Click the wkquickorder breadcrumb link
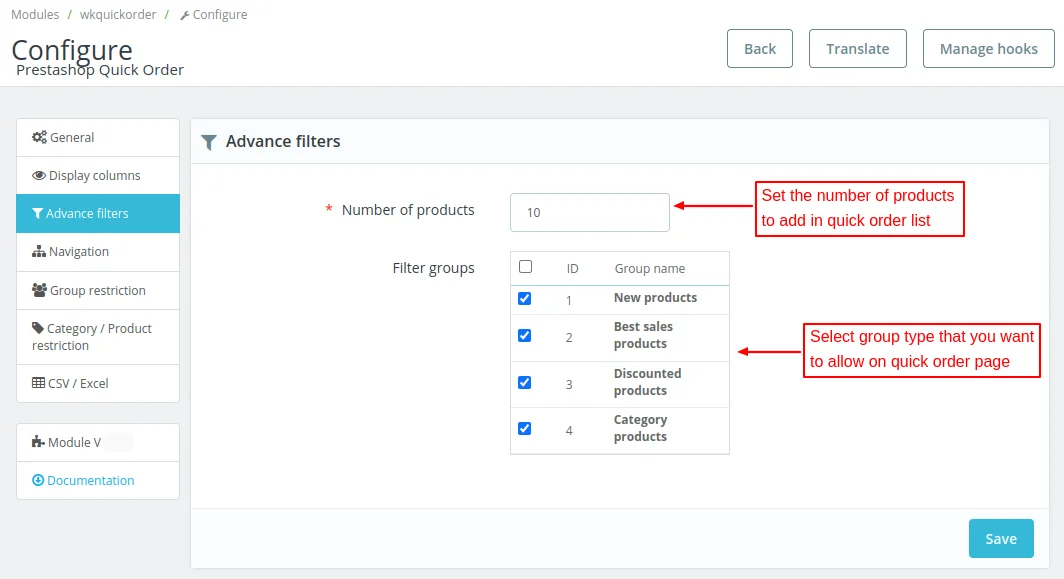The width and height of the screenshot is (1064, 579). 117,14
